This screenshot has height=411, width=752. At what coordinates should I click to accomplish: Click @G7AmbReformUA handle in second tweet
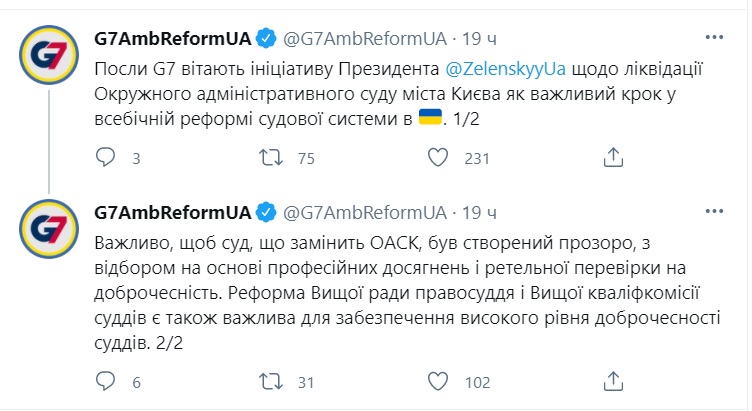pyautogui.click(x=365, y=212)
